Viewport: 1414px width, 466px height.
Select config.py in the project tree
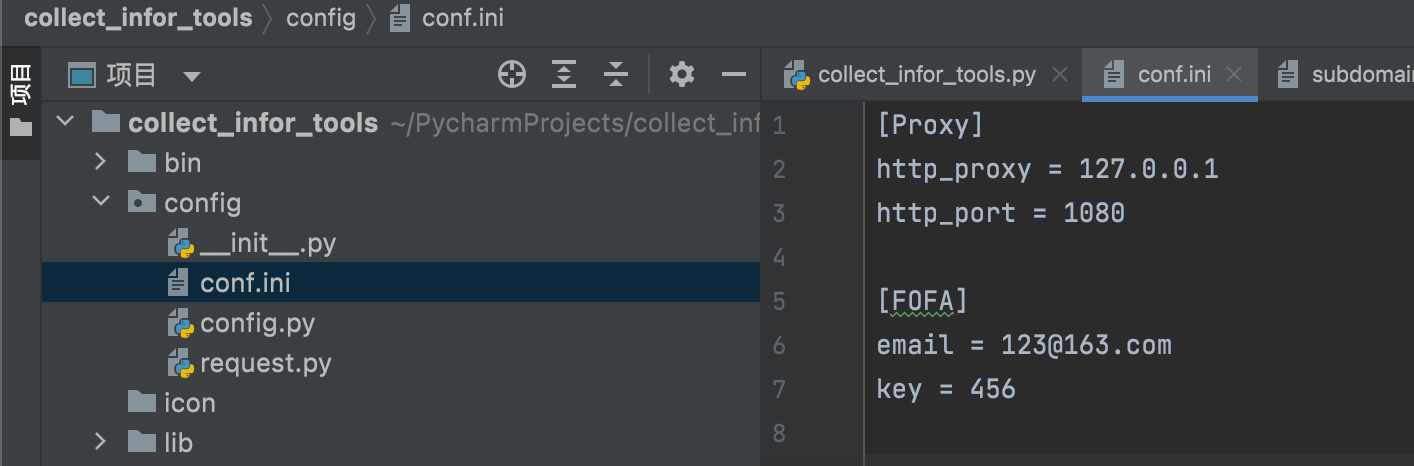tap(257, 323)
